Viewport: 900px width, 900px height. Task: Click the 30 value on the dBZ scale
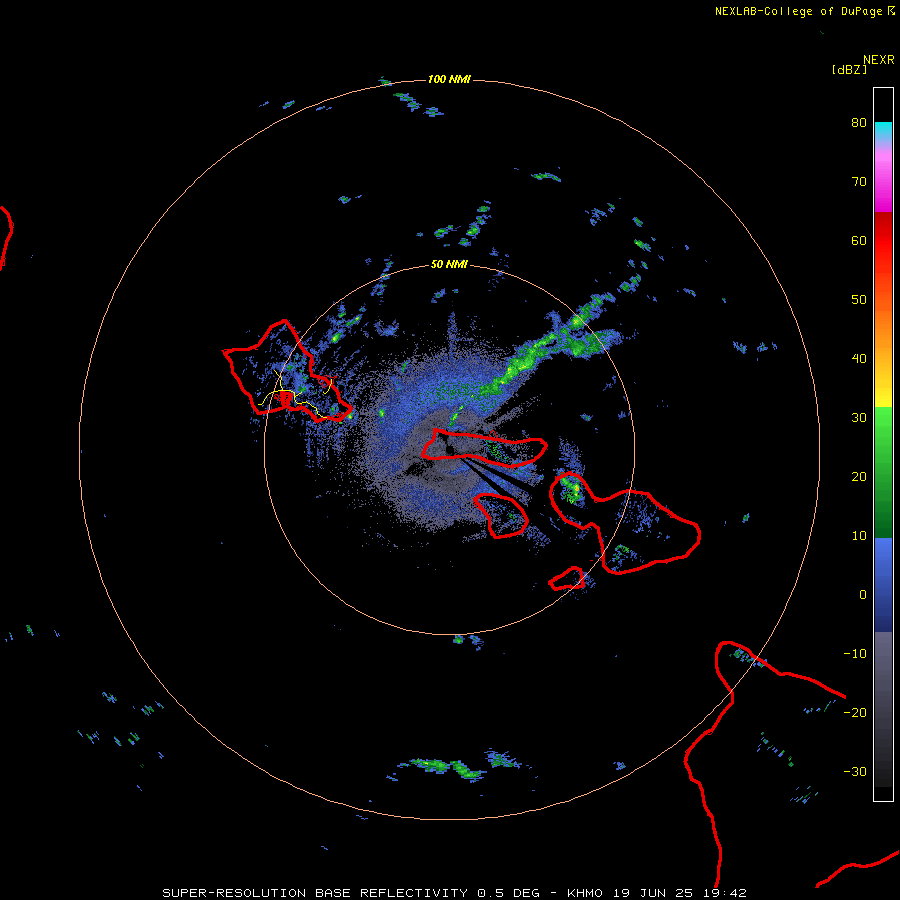859,418
